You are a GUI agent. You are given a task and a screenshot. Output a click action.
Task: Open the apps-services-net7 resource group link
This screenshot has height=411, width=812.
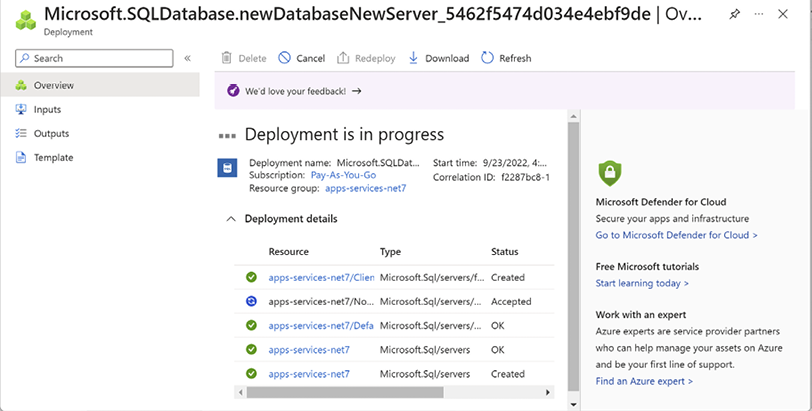click(366, 188)
